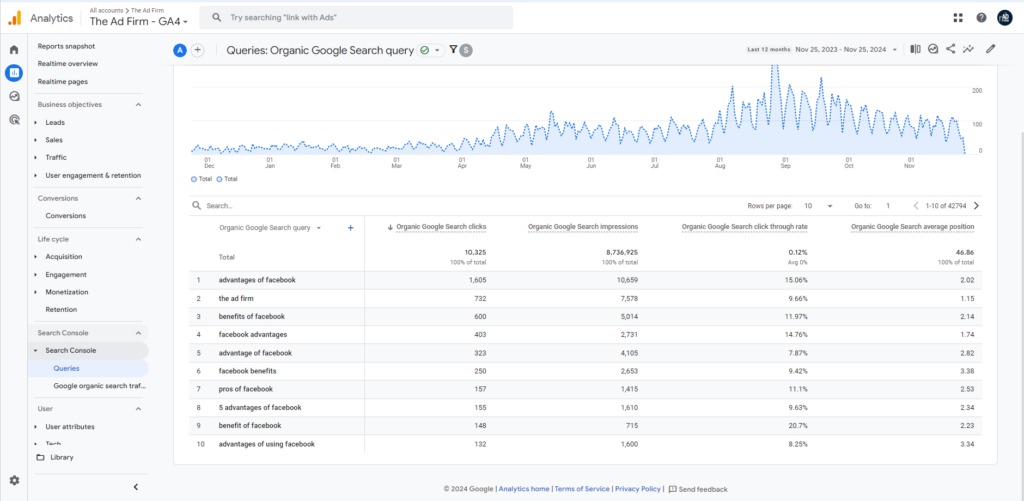Click the table Search input field

(x=260, y=206)
